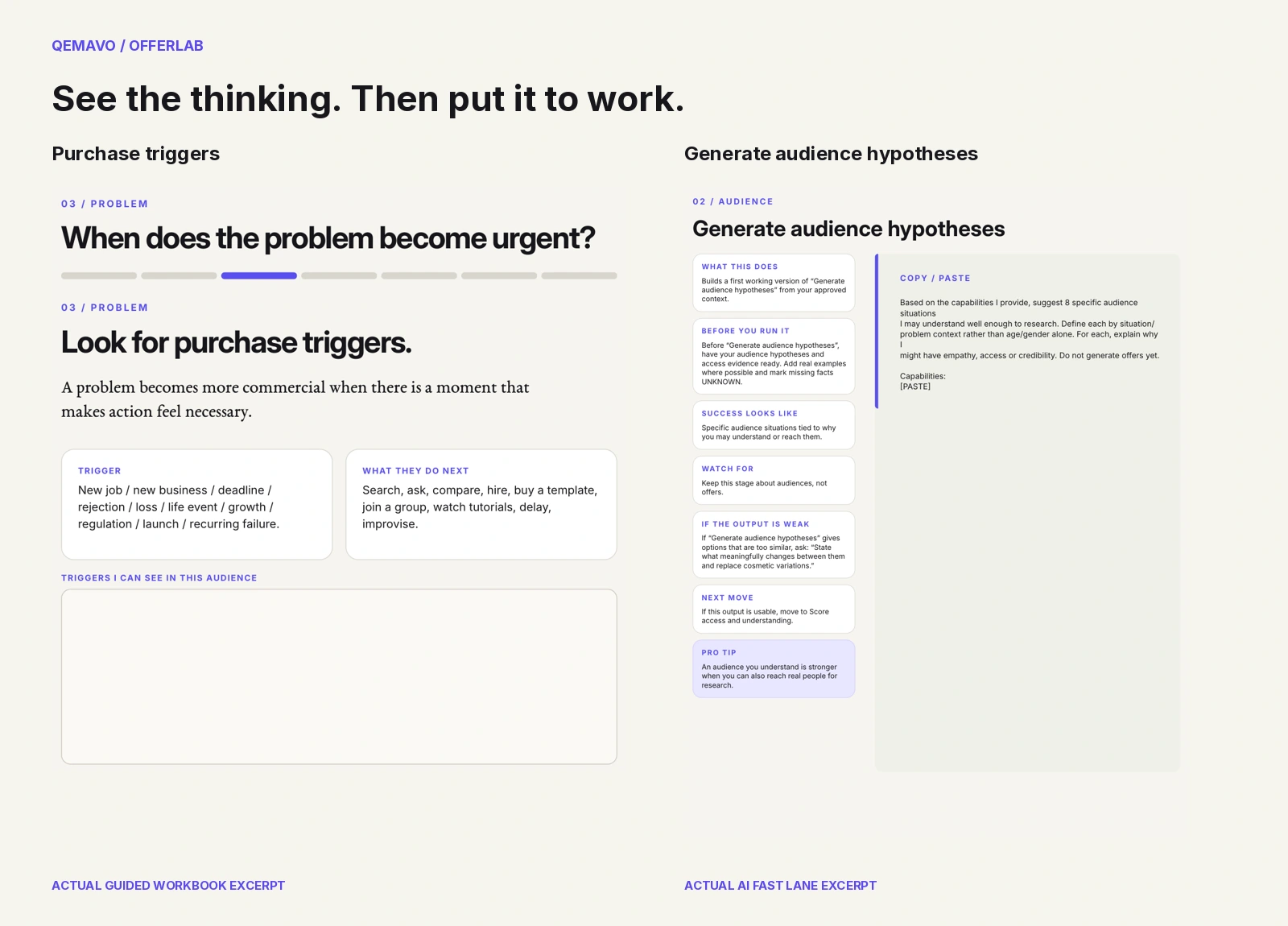Select the active third progress segment

(x=259, y=275)
